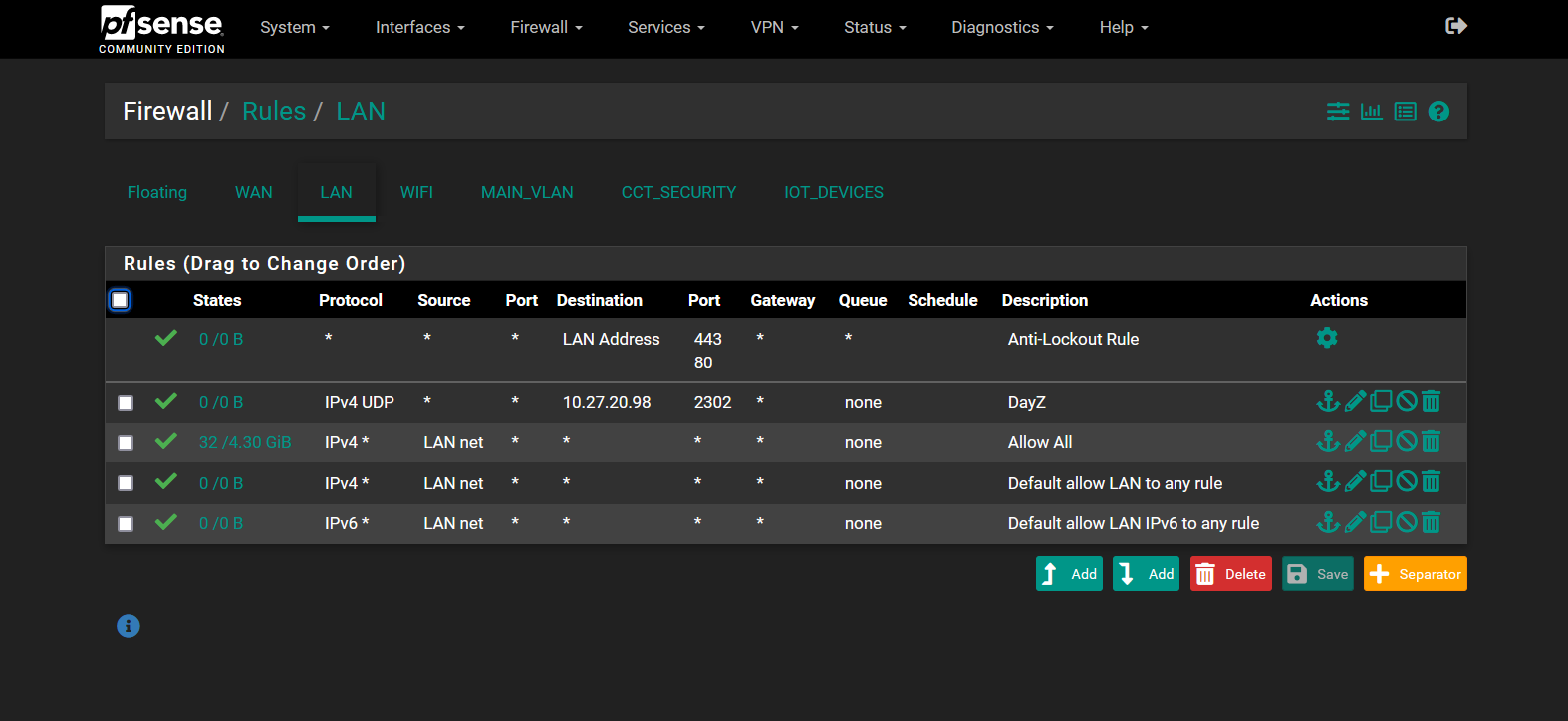This screenshot has height=721, width=1568.
Task: Click the pfSense Community Edition logo
Action: coord(161,29)
